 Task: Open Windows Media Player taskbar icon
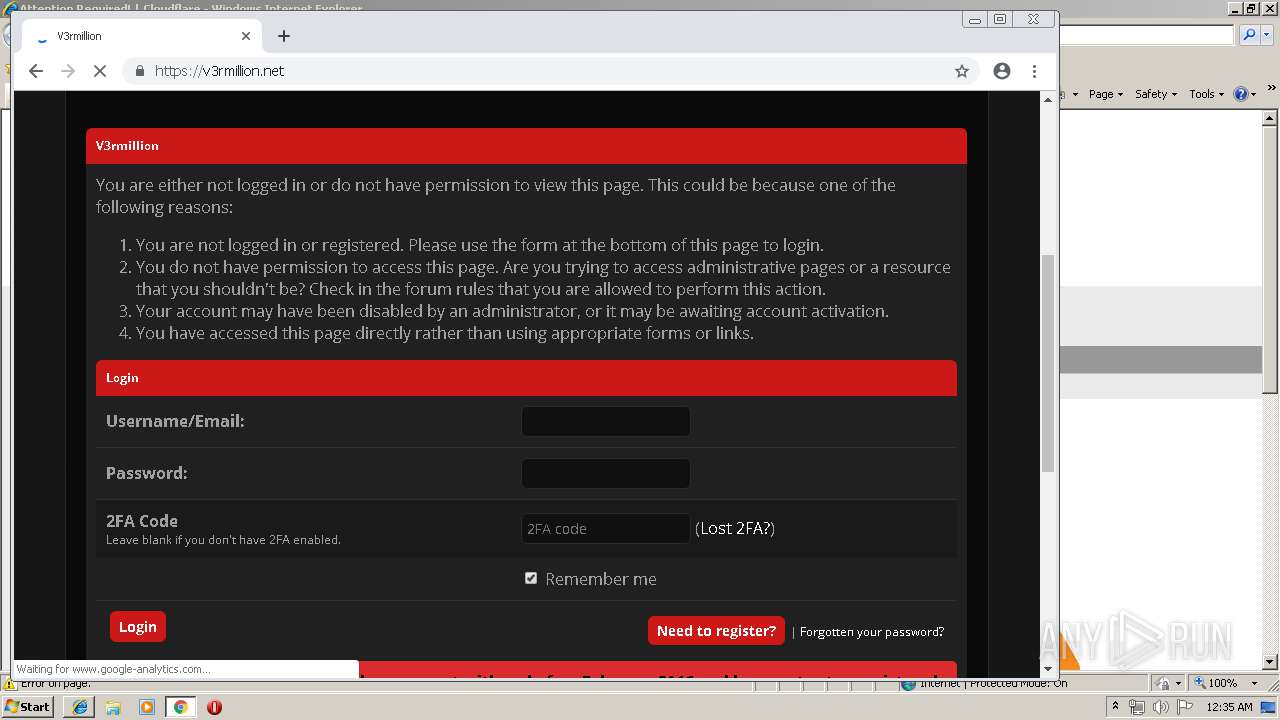[x=147, y=707]
